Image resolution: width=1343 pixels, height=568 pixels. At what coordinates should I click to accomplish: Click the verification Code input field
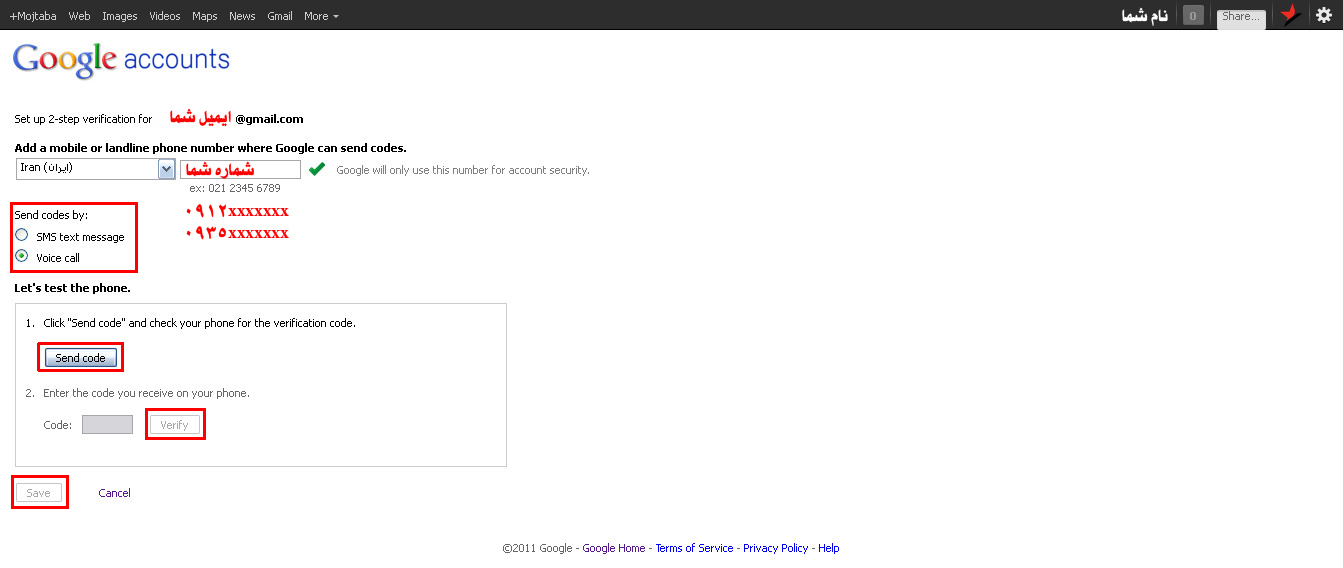click(107, 425)
